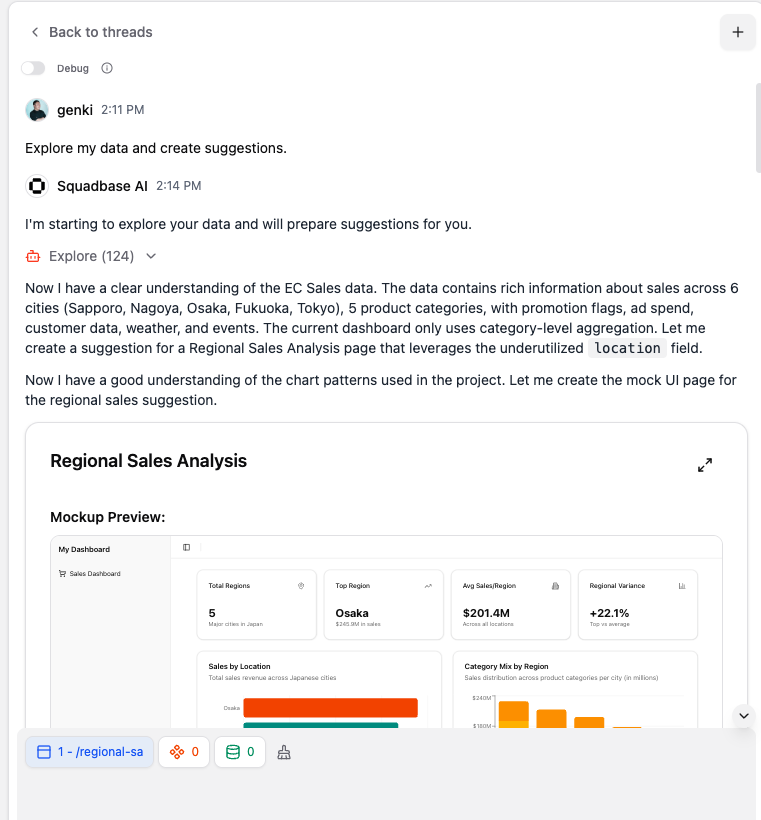Click the orange Osaka bar in chart
The width and height of the screenshot is (761, 820).
(331, 708)
